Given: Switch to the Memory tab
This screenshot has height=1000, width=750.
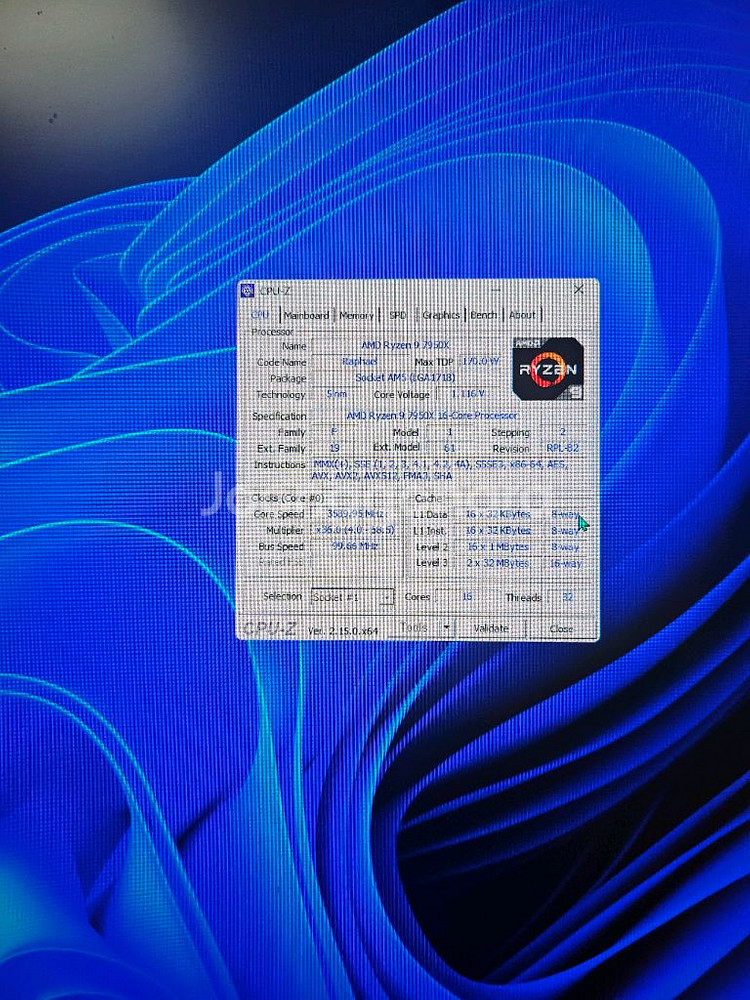Looking at the screenshot, I should click(x=356, y=315).
